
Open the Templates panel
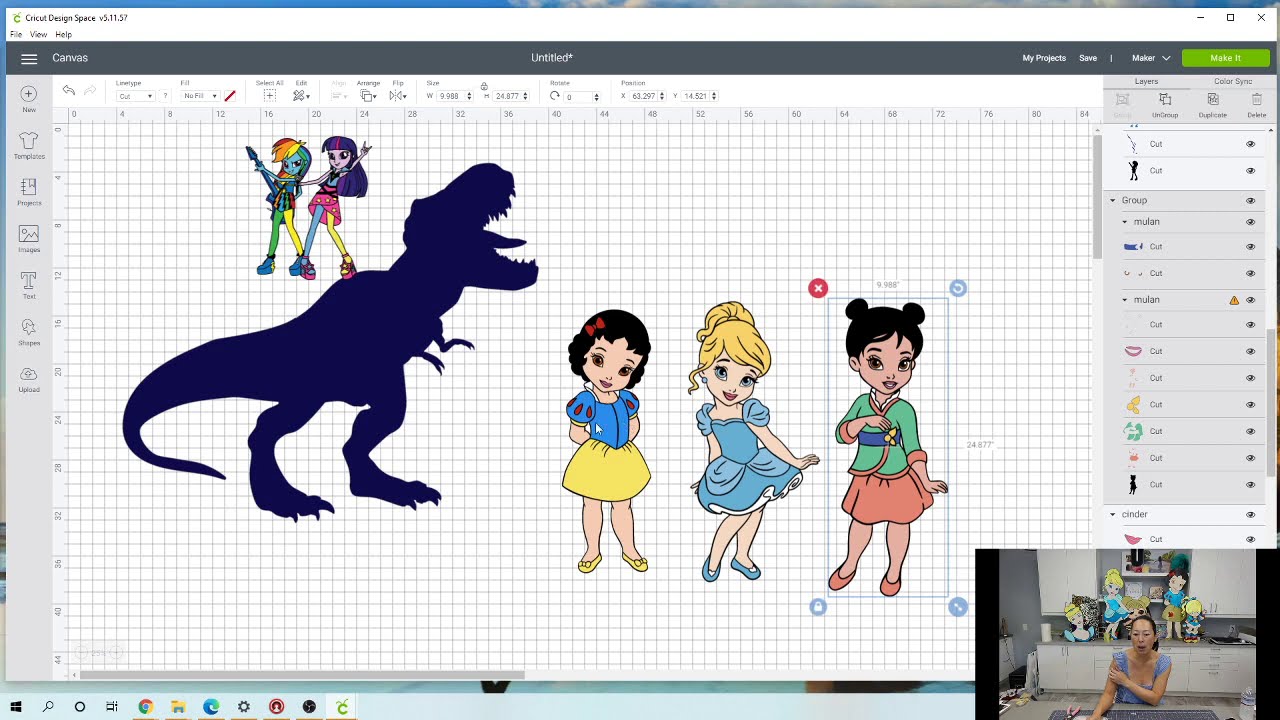click(29, 145)
